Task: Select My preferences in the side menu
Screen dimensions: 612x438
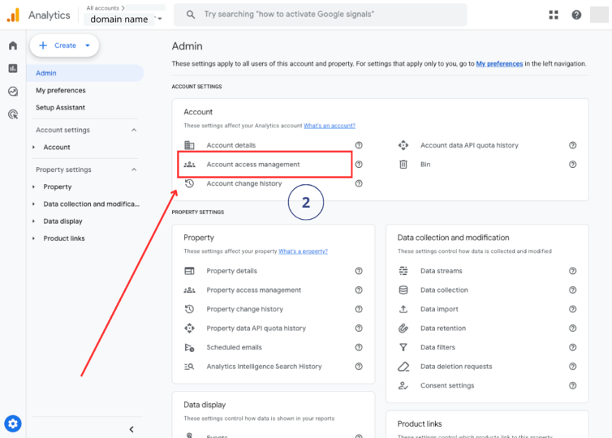Action: tap(60, 90)
